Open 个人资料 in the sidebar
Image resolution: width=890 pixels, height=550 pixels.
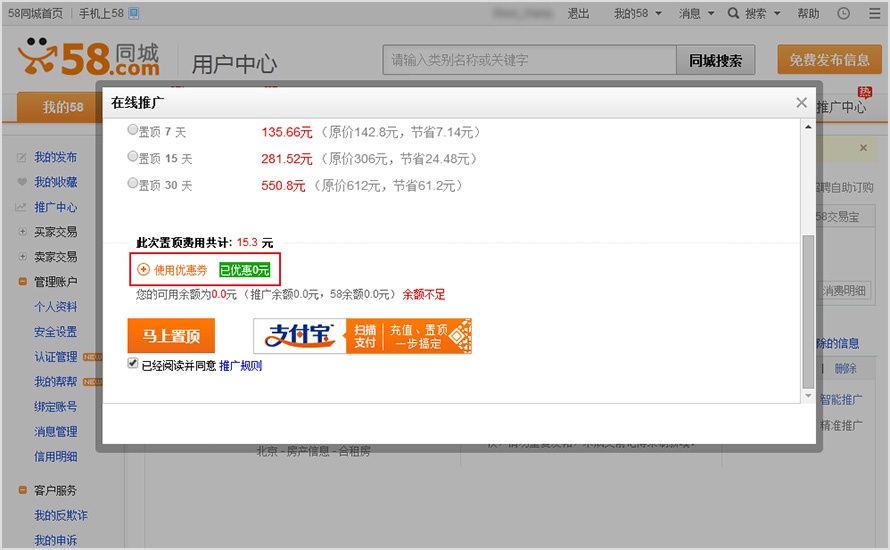[55, 307]
